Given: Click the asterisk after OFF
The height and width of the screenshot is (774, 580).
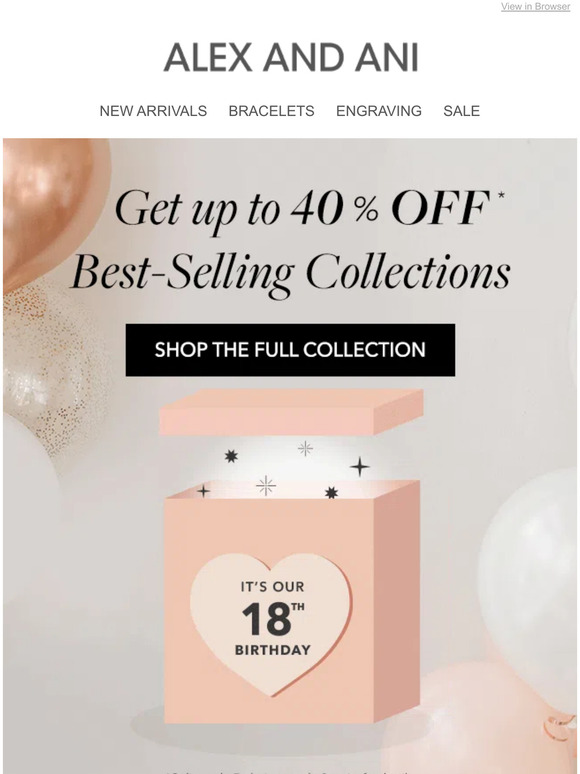Looking at the screenshot, I should tap(501, 195).
